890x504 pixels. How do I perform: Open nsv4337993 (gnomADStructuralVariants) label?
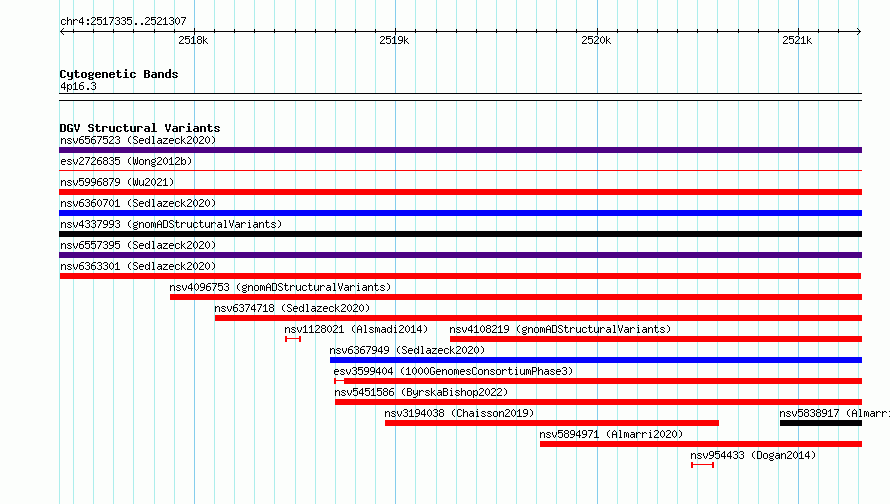pyautogui.click(x=171, y=224)
